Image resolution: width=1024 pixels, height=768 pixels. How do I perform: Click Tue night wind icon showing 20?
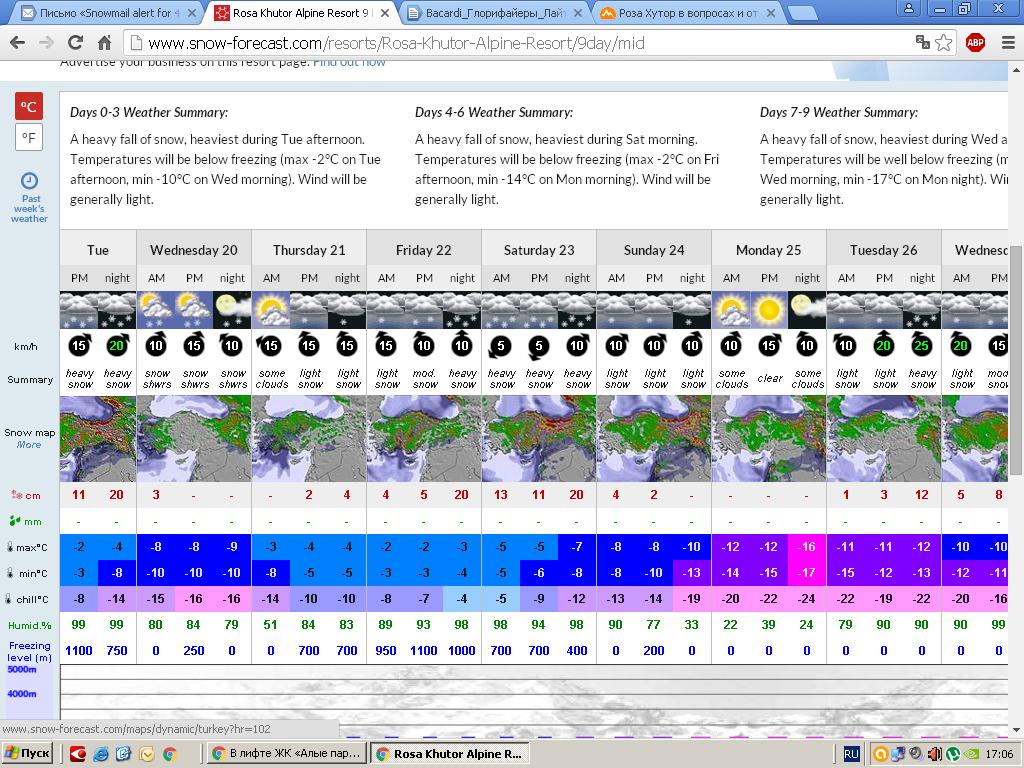click(x=116, y=345)
